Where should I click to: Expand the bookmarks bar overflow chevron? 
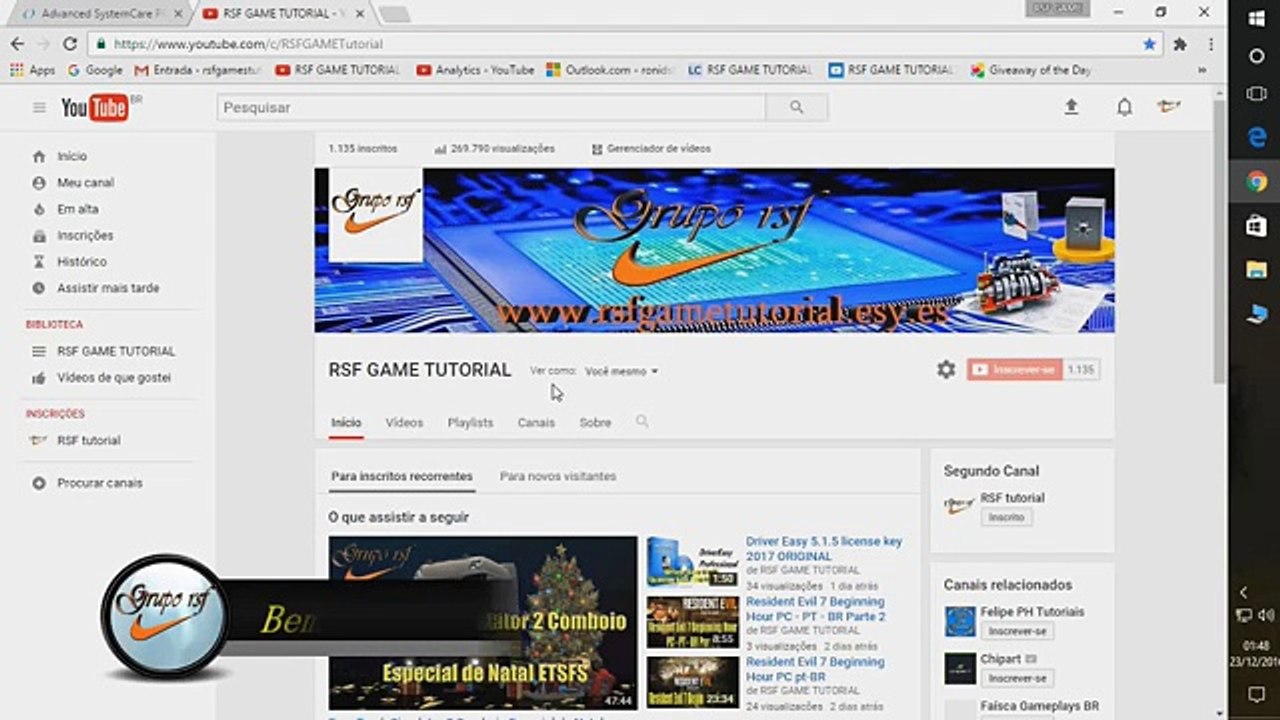click(1202, 70)
